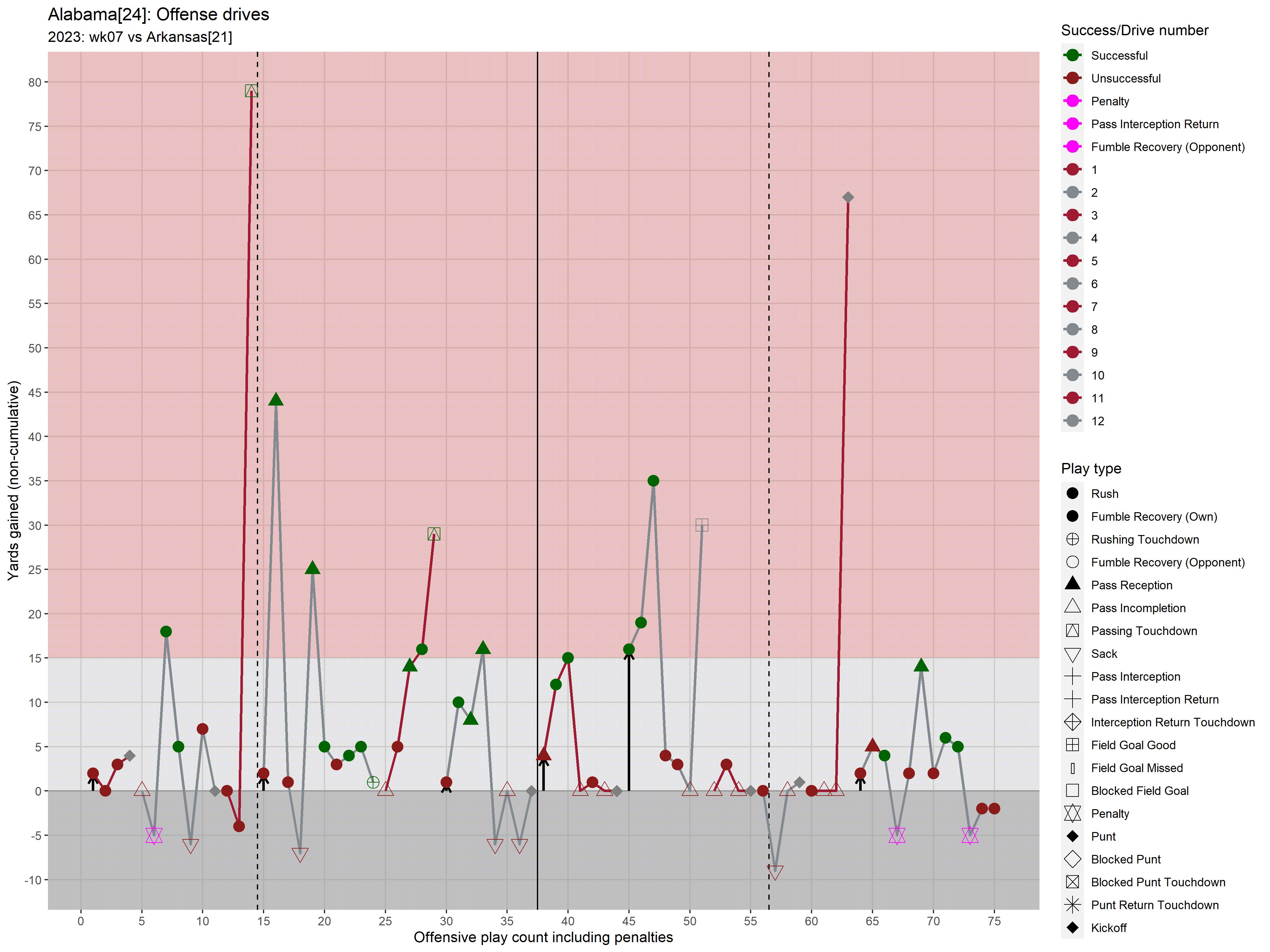The height and width of the screenshot is (952, 1270).
Task: Click the 'Sack' legend label
Action: [x=1104, y=654]
